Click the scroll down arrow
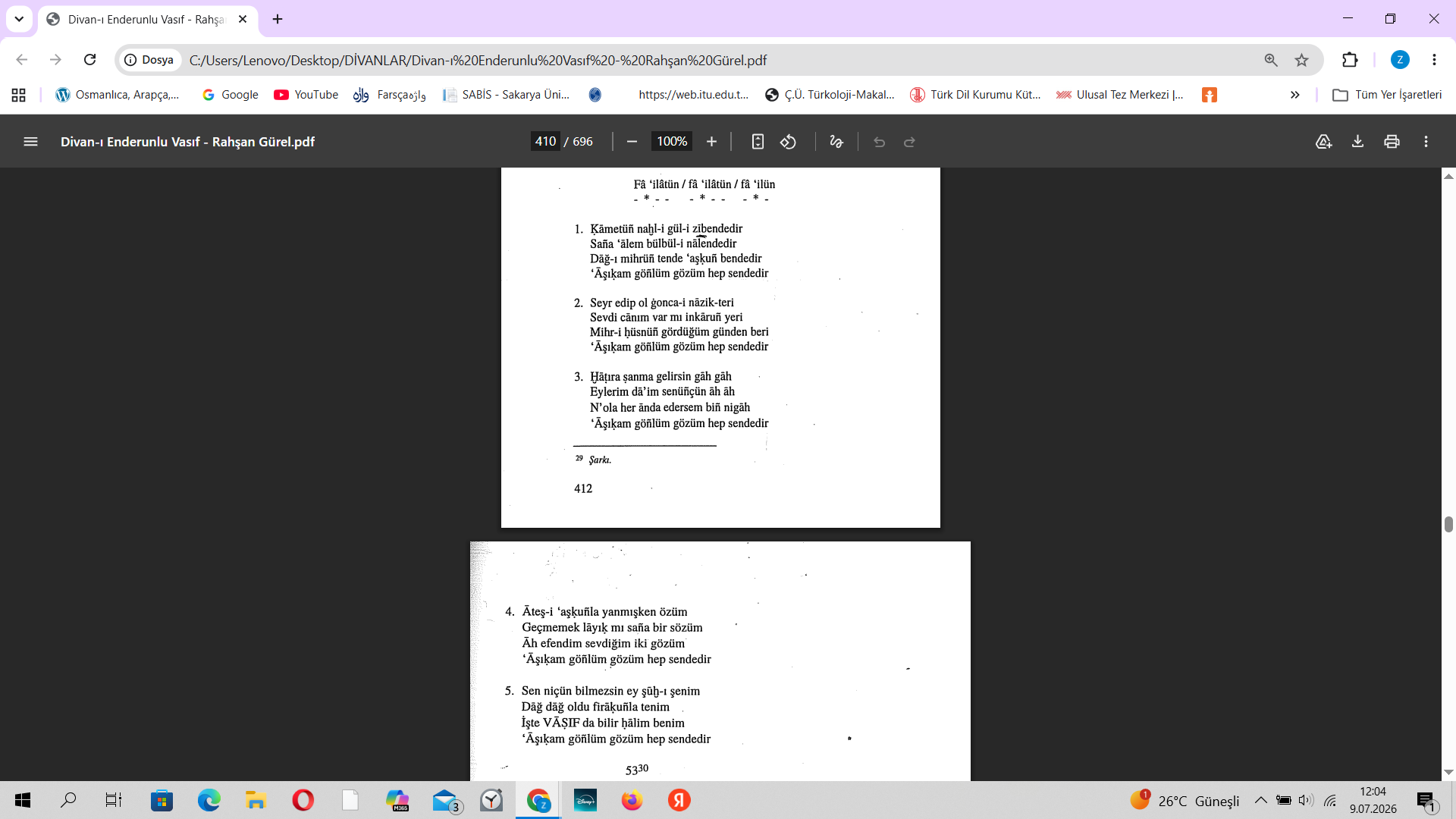 [1448, 773]
